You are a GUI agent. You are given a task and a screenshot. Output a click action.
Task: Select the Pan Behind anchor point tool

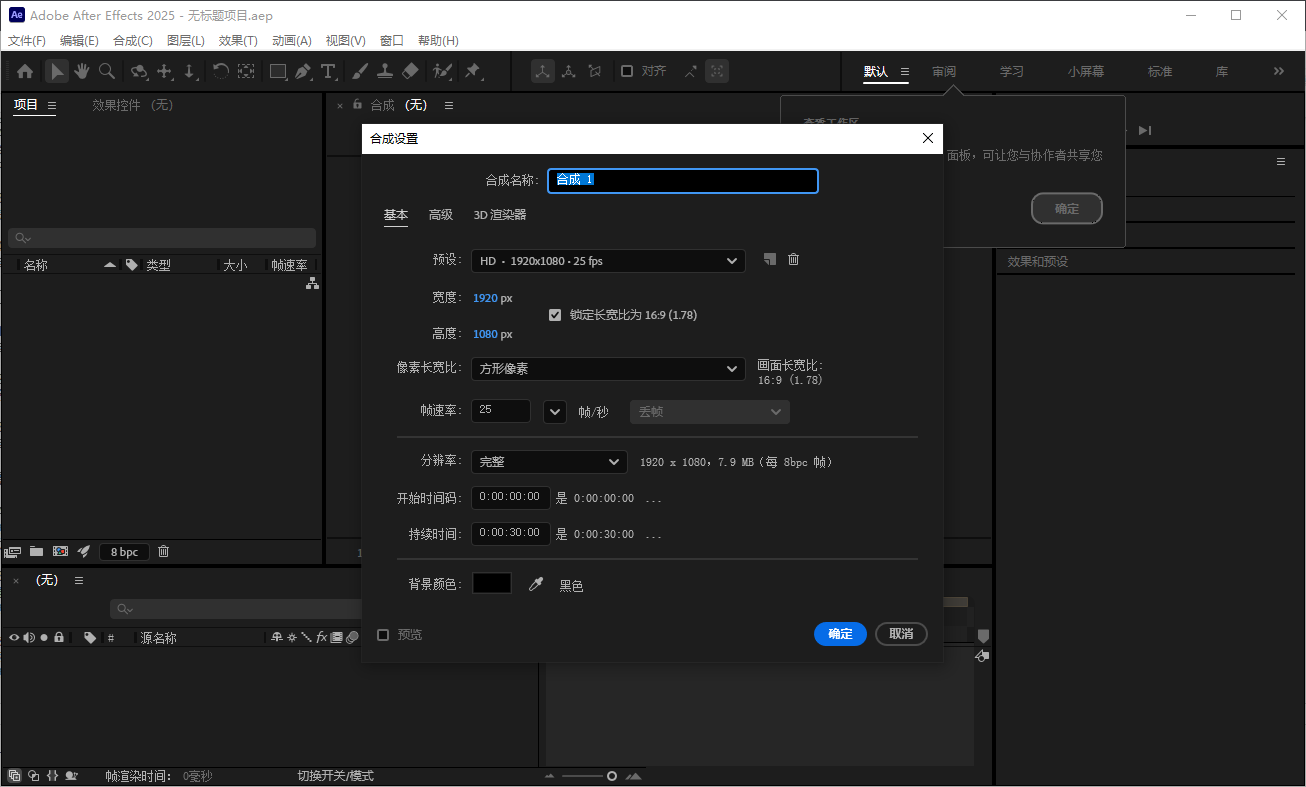point(246,71)
